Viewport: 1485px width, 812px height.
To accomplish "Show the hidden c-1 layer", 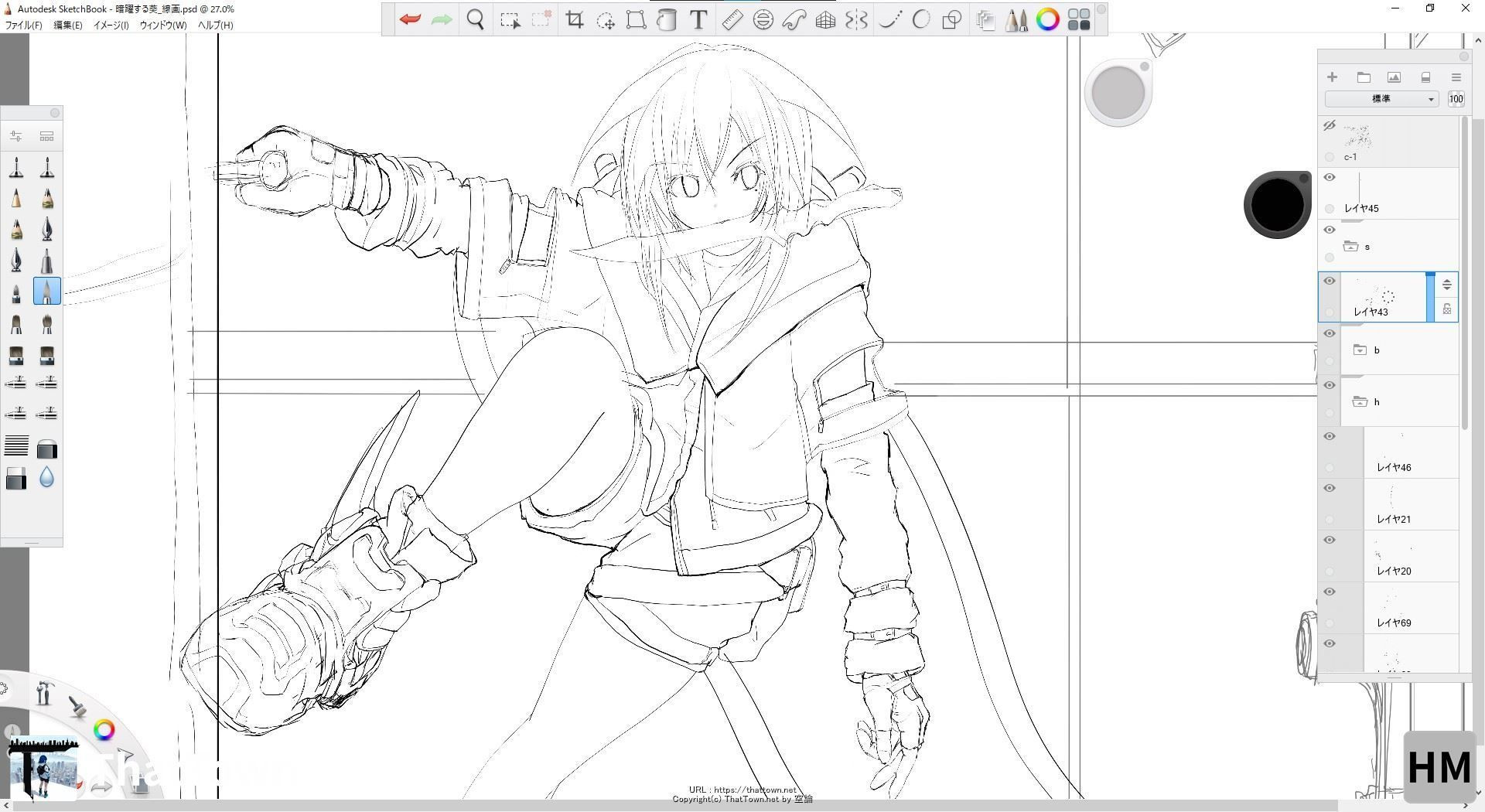I will [x=1330, y=125].
